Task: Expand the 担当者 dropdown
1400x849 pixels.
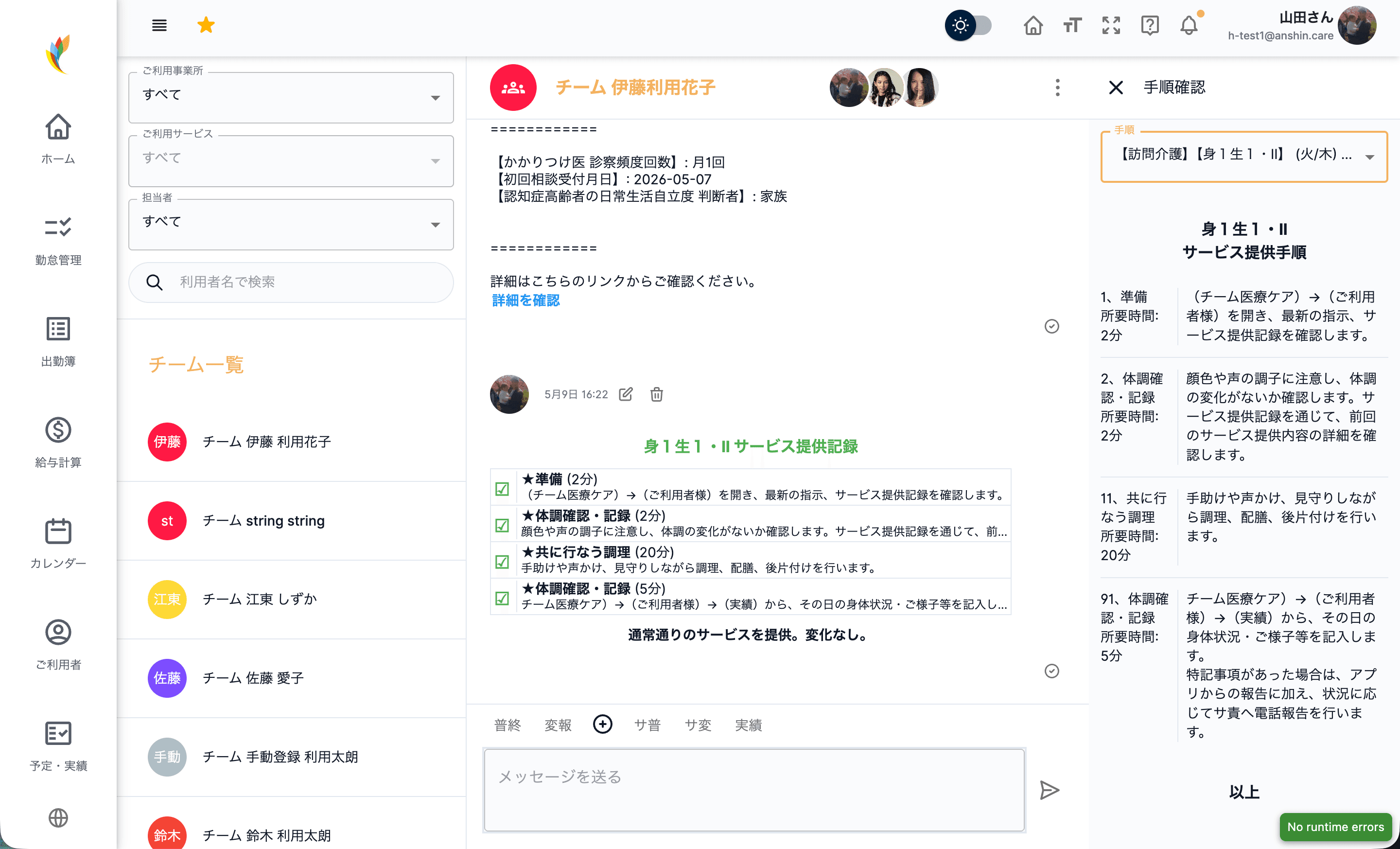Action: tap(291, 225)
